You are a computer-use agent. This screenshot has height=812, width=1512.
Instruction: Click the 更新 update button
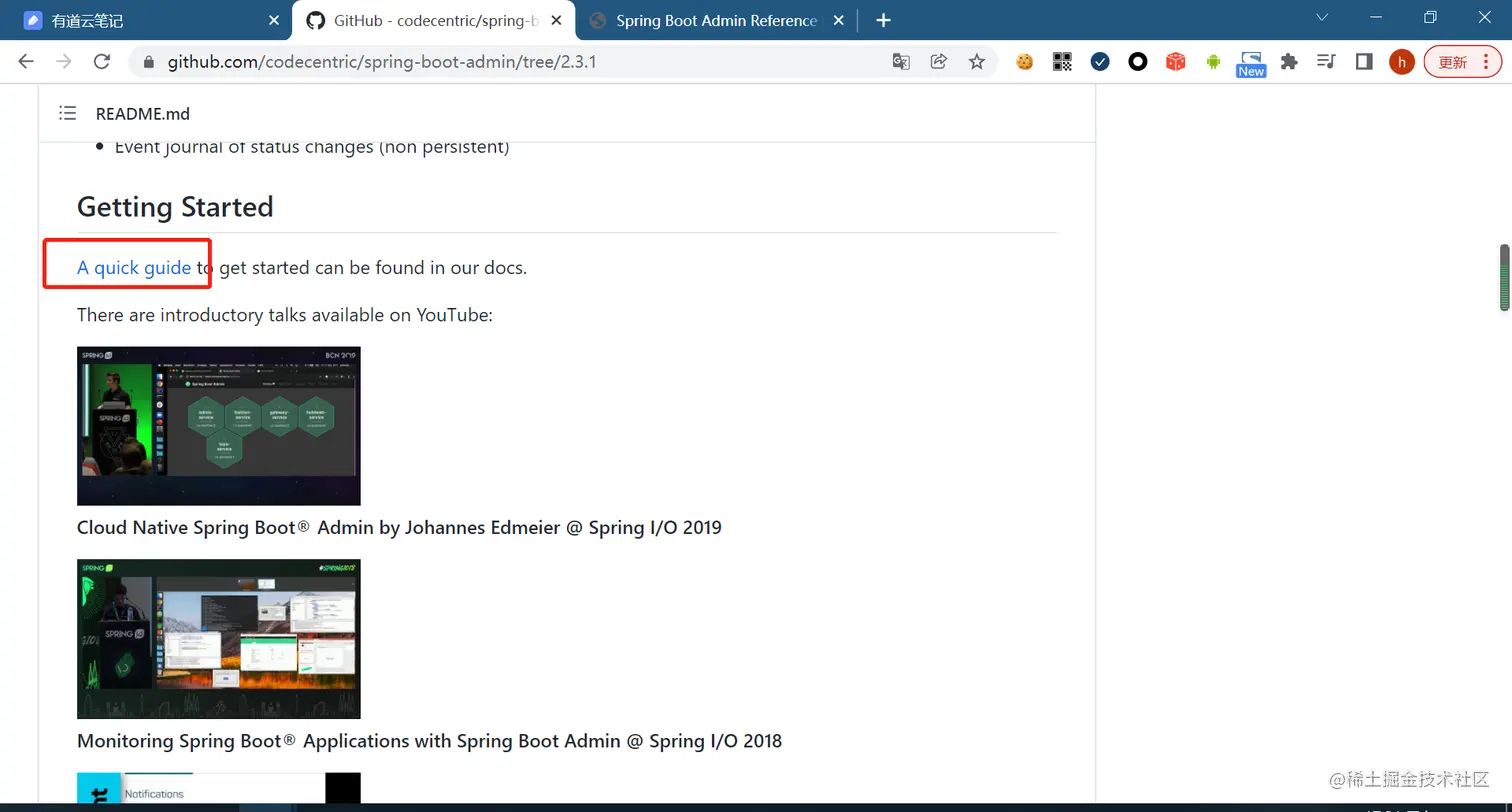click(x=1462, y=62)
